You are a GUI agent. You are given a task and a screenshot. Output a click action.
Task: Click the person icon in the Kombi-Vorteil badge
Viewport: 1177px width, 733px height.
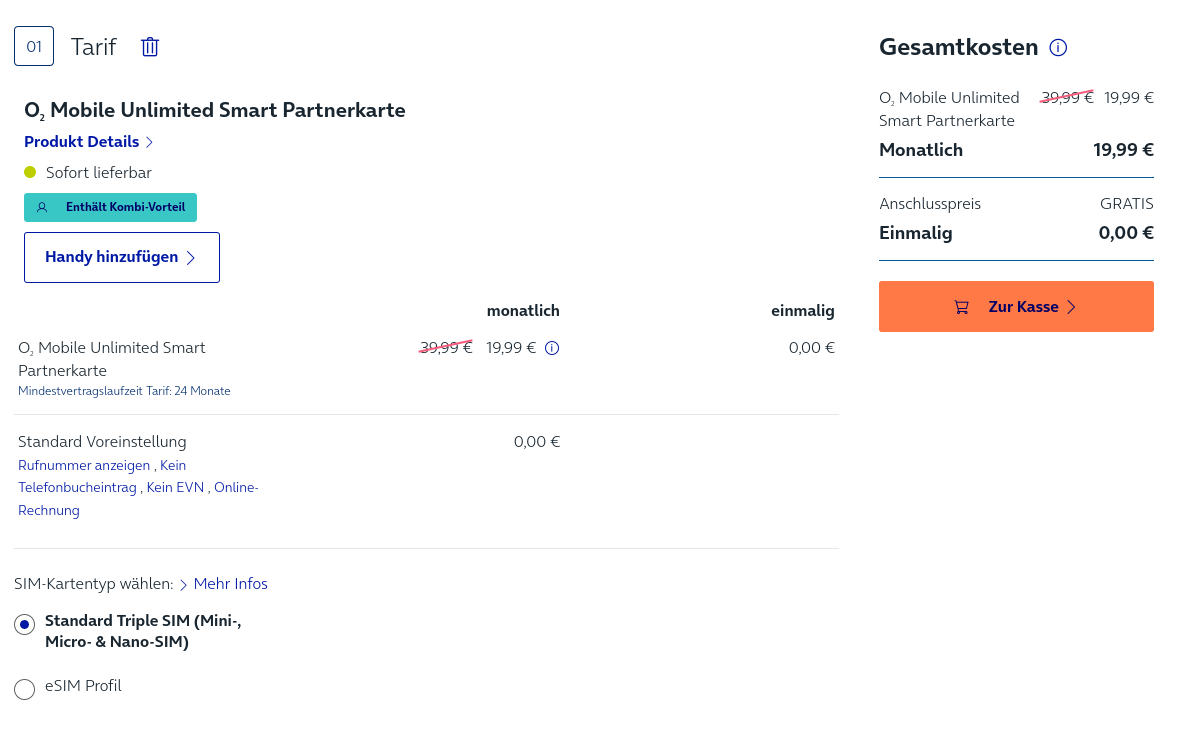point(42,208)
